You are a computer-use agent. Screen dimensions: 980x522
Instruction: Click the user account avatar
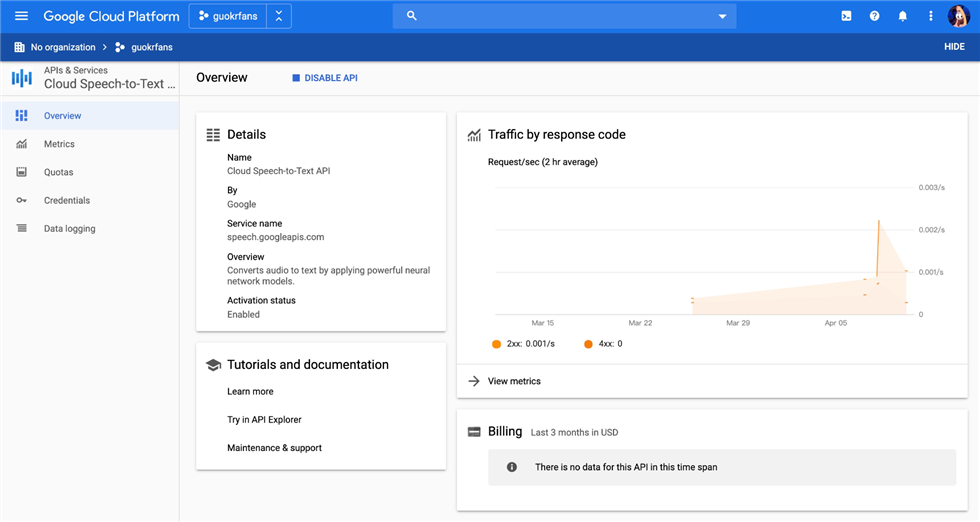point(958,16)
